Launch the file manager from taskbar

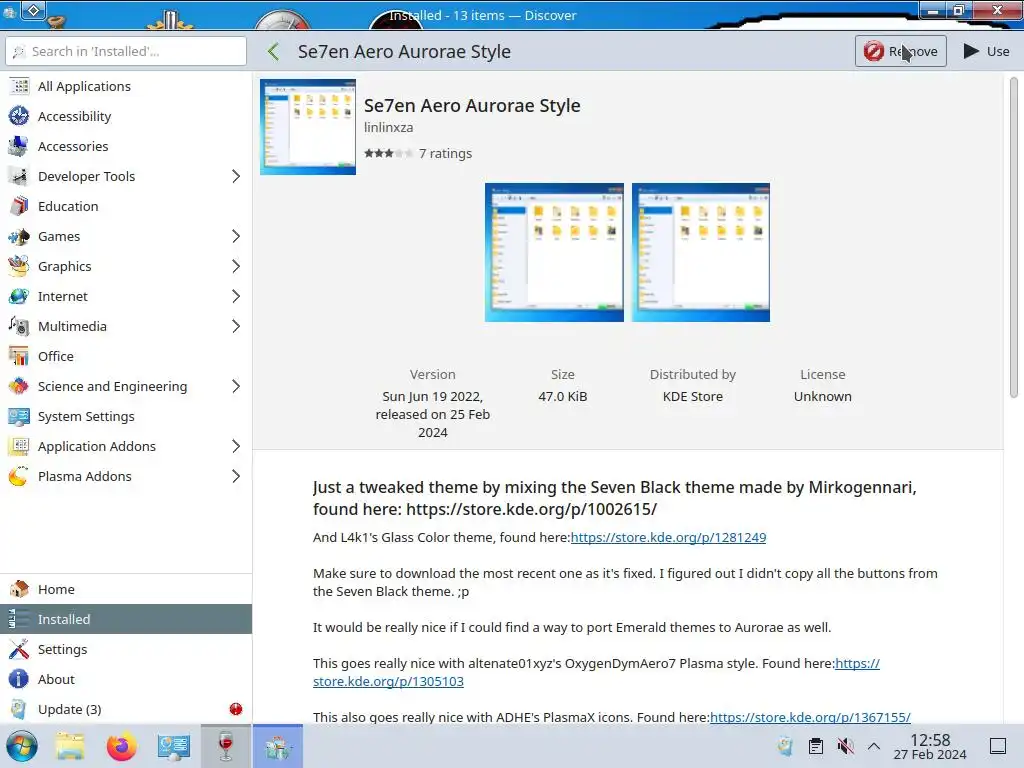(70, 746)
